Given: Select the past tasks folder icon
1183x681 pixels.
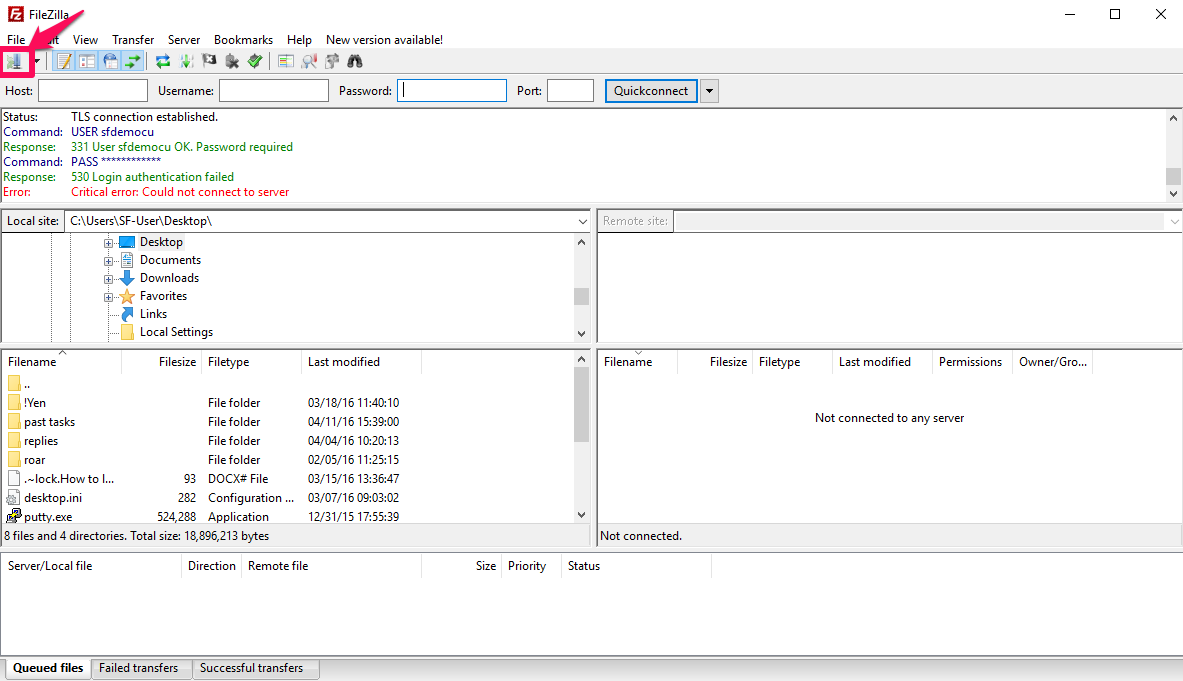Looking at the screenshot, I should coord(14,422).
